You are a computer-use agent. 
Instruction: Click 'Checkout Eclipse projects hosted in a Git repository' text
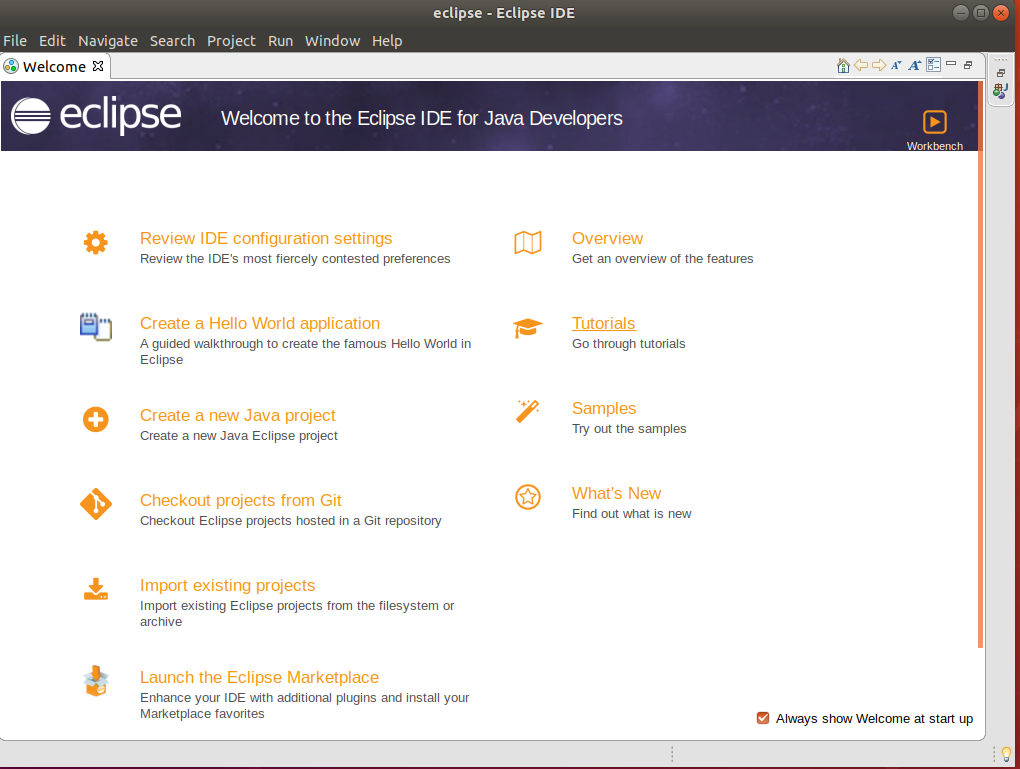pyautogui.click(x=291, y=520)
